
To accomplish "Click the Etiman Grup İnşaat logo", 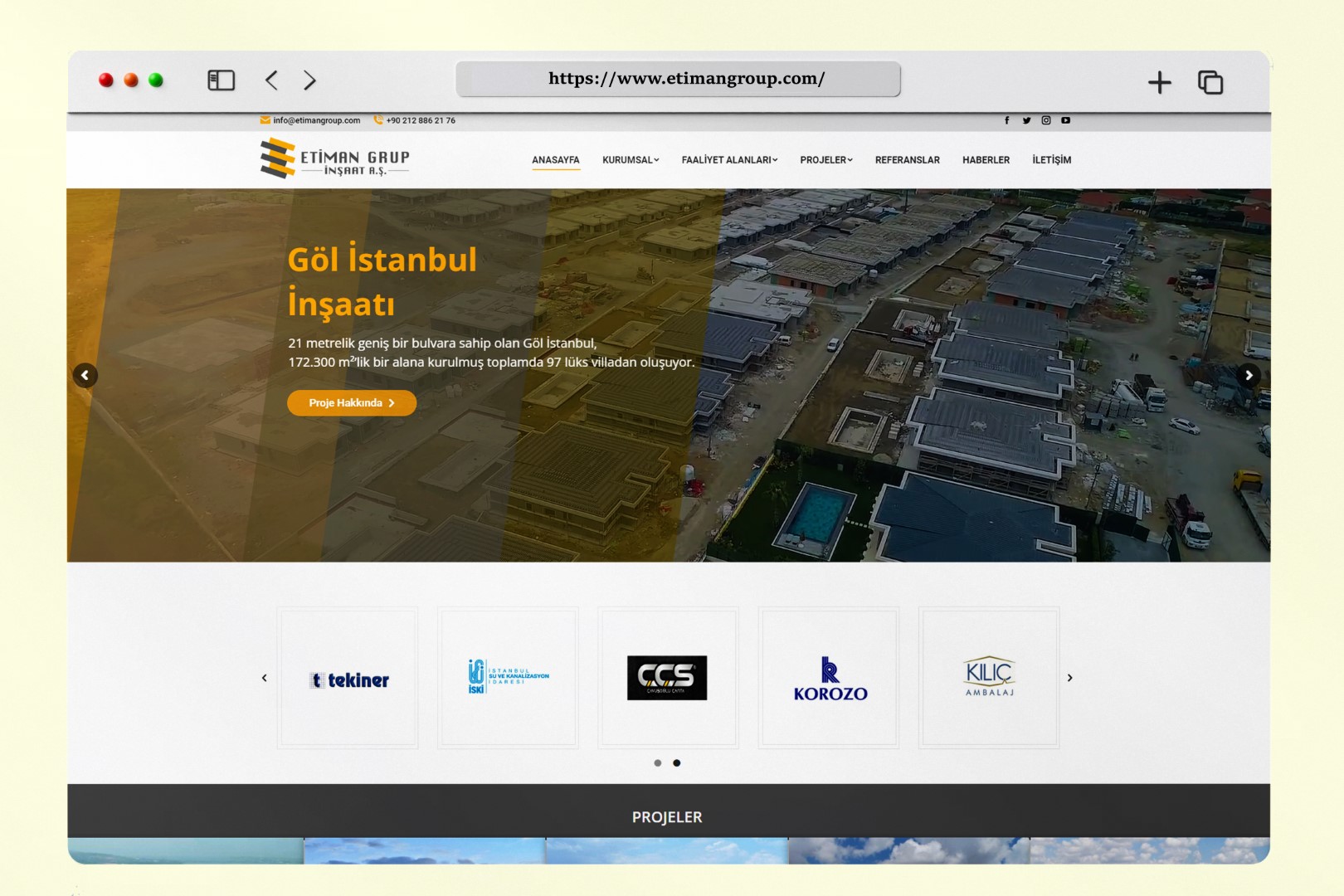I will pyautogui.click(x=334, y=158).
